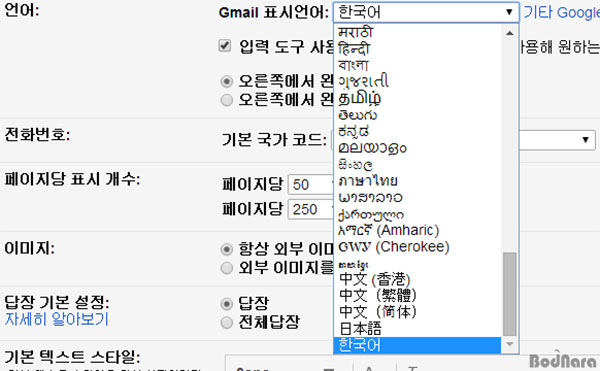The image size is (600, 371).
Task: Pick the Georgian option ქართული
Action: pos(371,215)
